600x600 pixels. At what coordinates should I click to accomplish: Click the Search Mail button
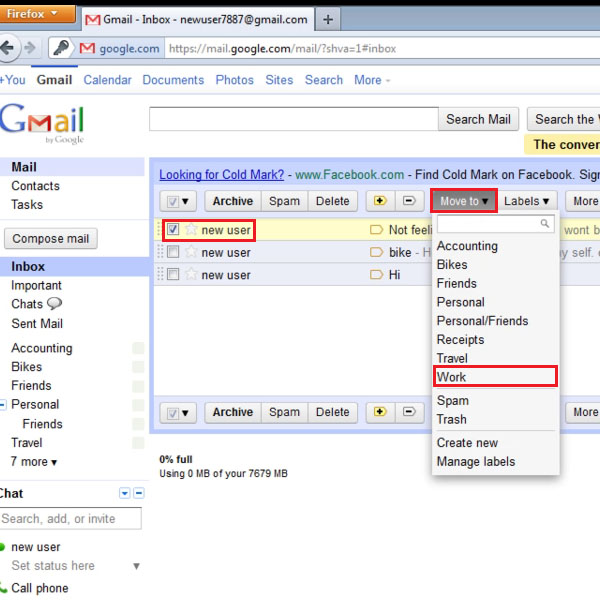click(478, 119)
